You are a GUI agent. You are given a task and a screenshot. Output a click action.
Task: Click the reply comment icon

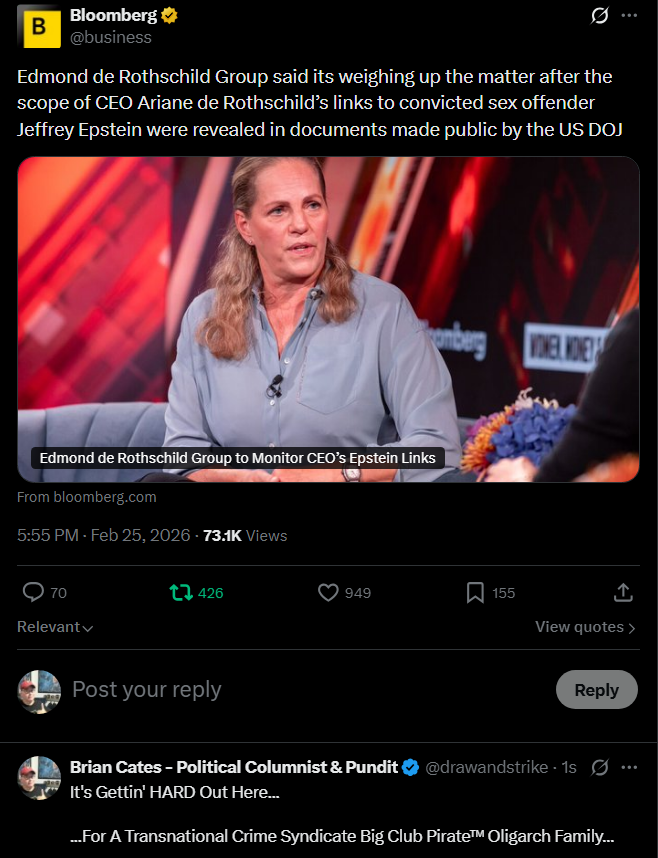click(x=34, y=593)
